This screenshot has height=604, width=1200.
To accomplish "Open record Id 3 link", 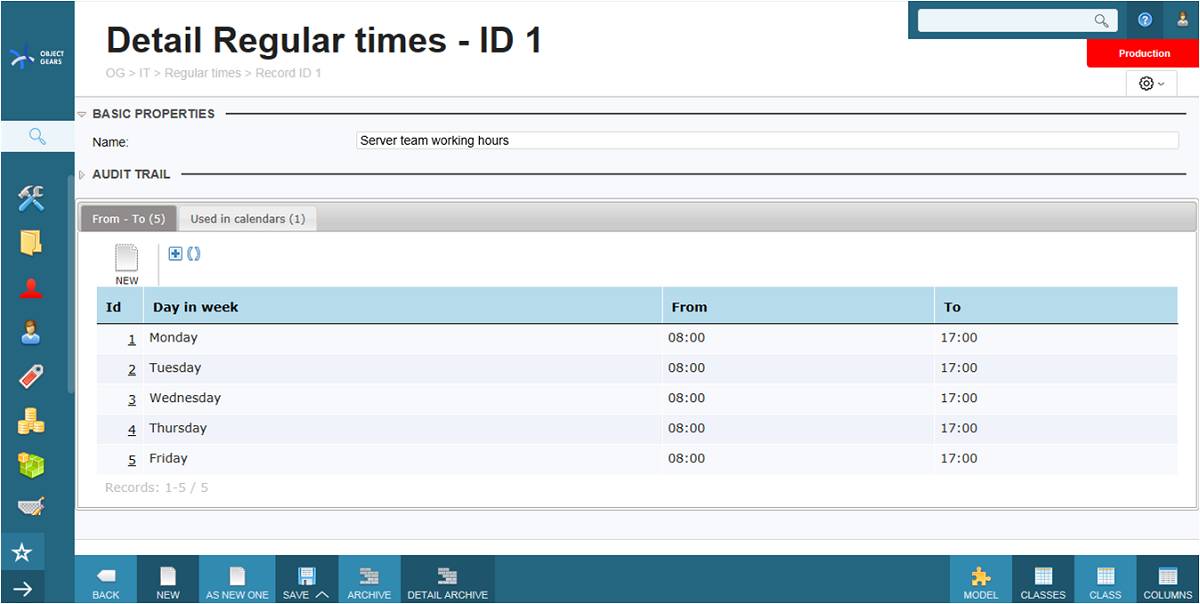I will coord(132,399).
